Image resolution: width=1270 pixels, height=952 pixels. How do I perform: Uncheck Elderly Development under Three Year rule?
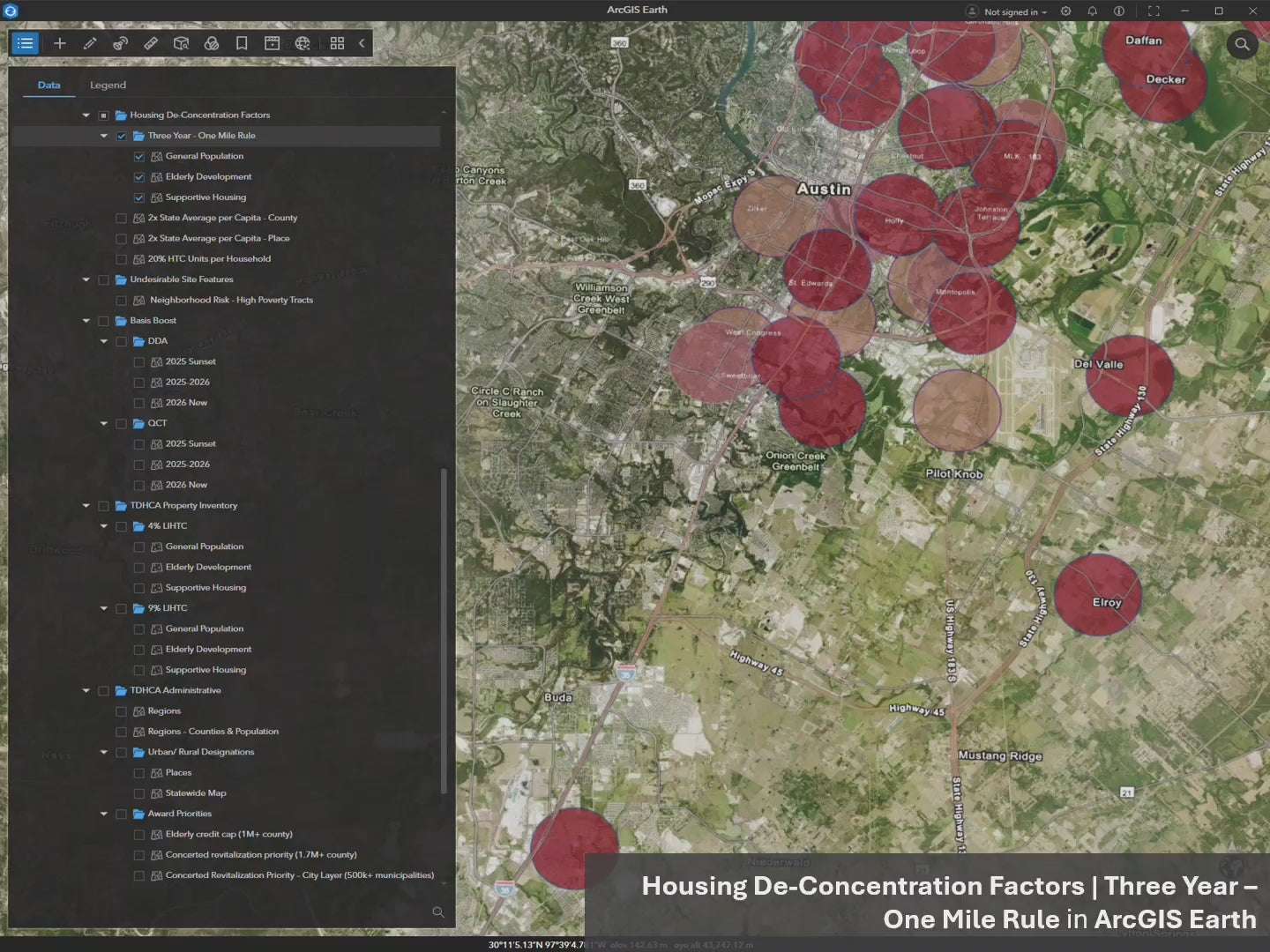click(139, 177)
